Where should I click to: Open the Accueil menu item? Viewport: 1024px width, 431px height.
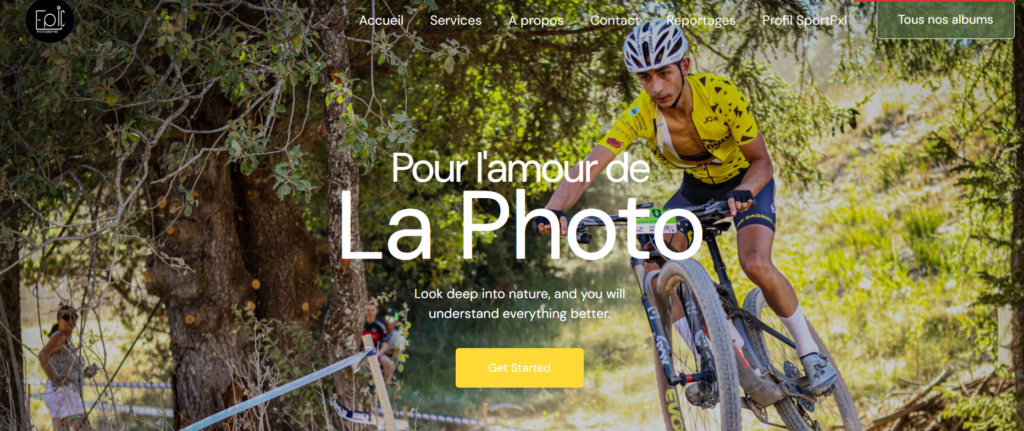pos(381,20)
